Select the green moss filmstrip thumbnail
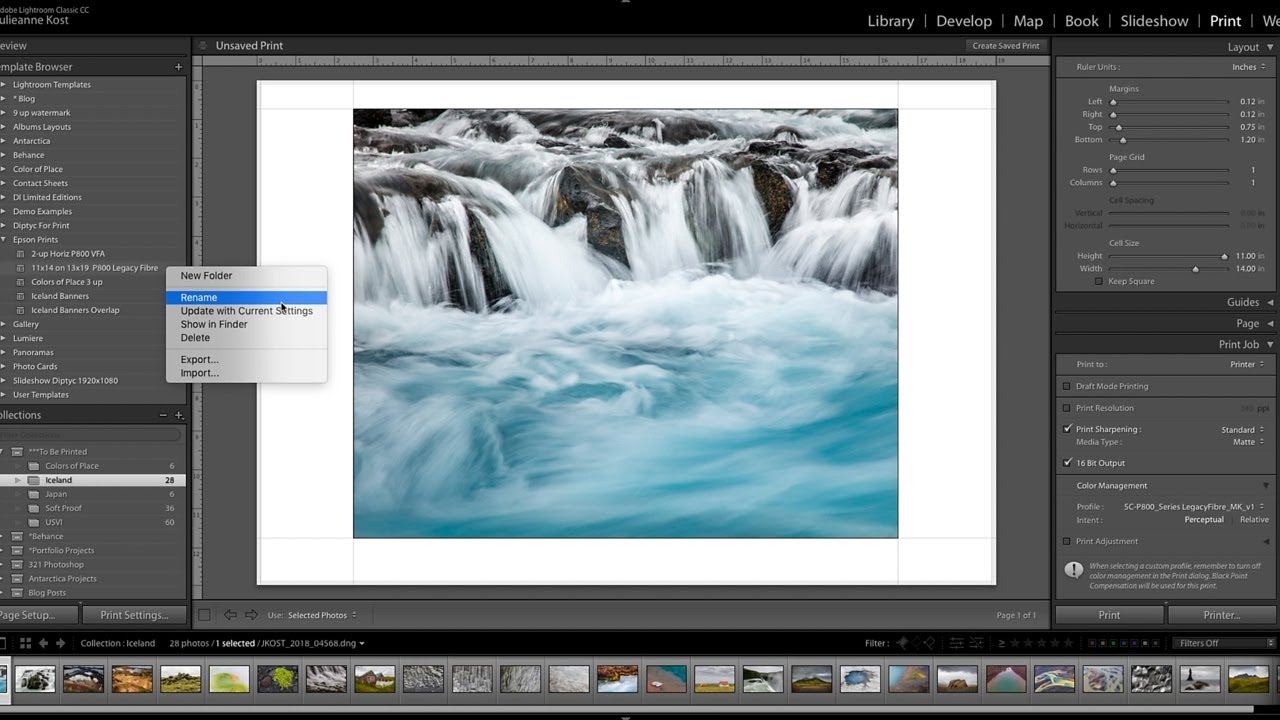Screen dimensions: 1280x720 point(277,679)
